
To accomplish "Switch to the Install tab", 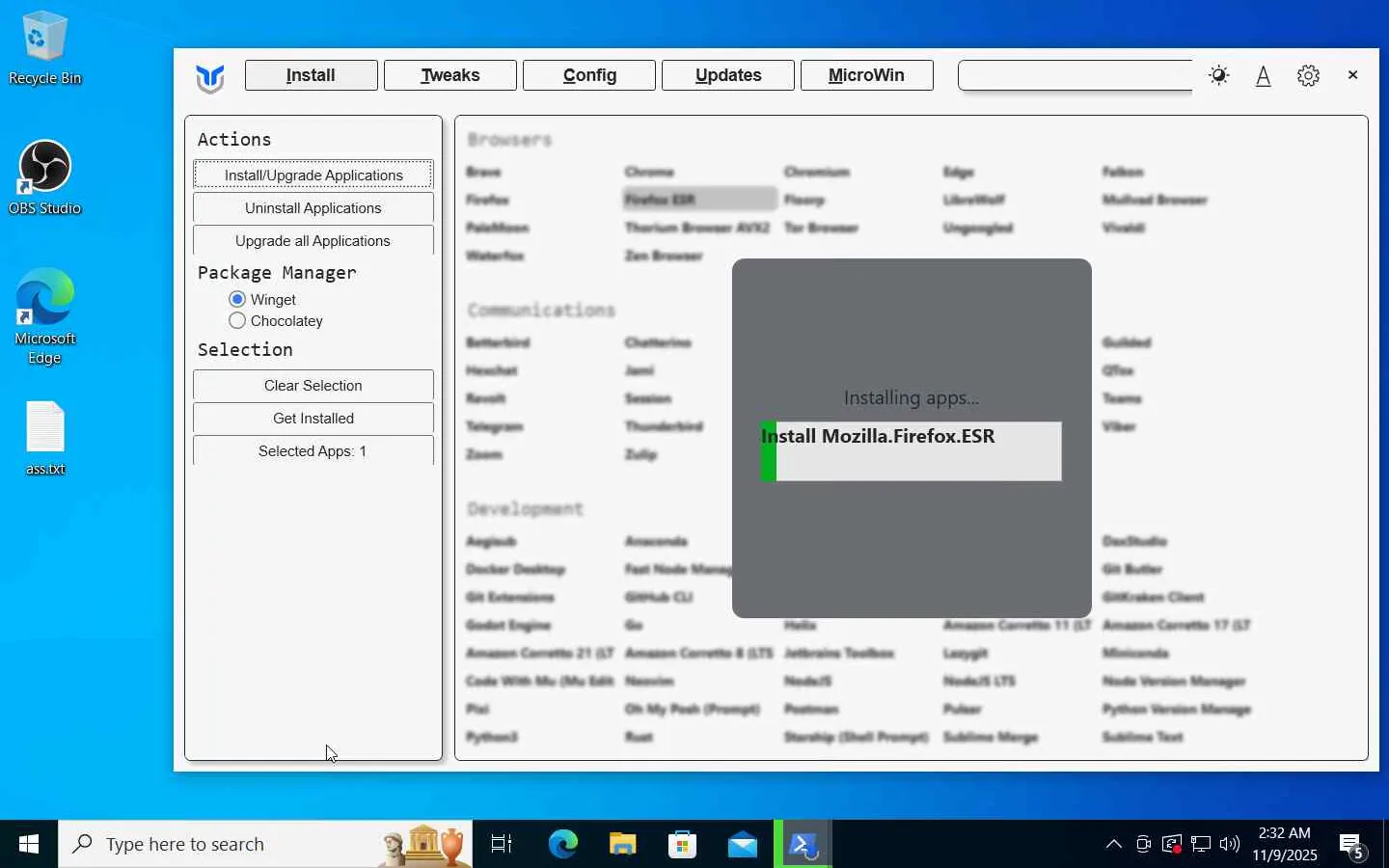I will pos(311,75).
